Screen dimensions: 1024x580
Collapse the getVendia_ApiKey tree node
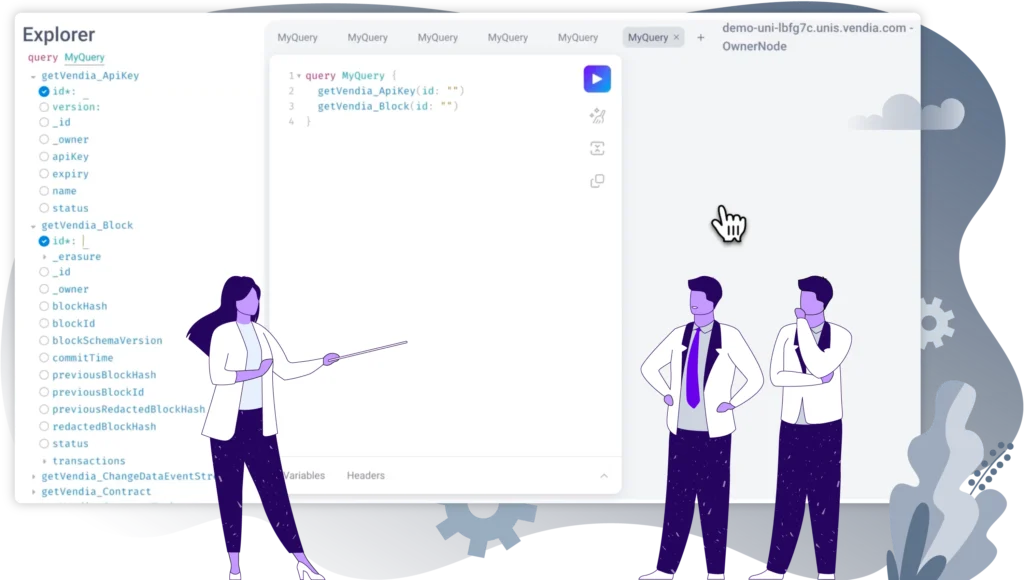pyautogui.click(x=33, y=76)
